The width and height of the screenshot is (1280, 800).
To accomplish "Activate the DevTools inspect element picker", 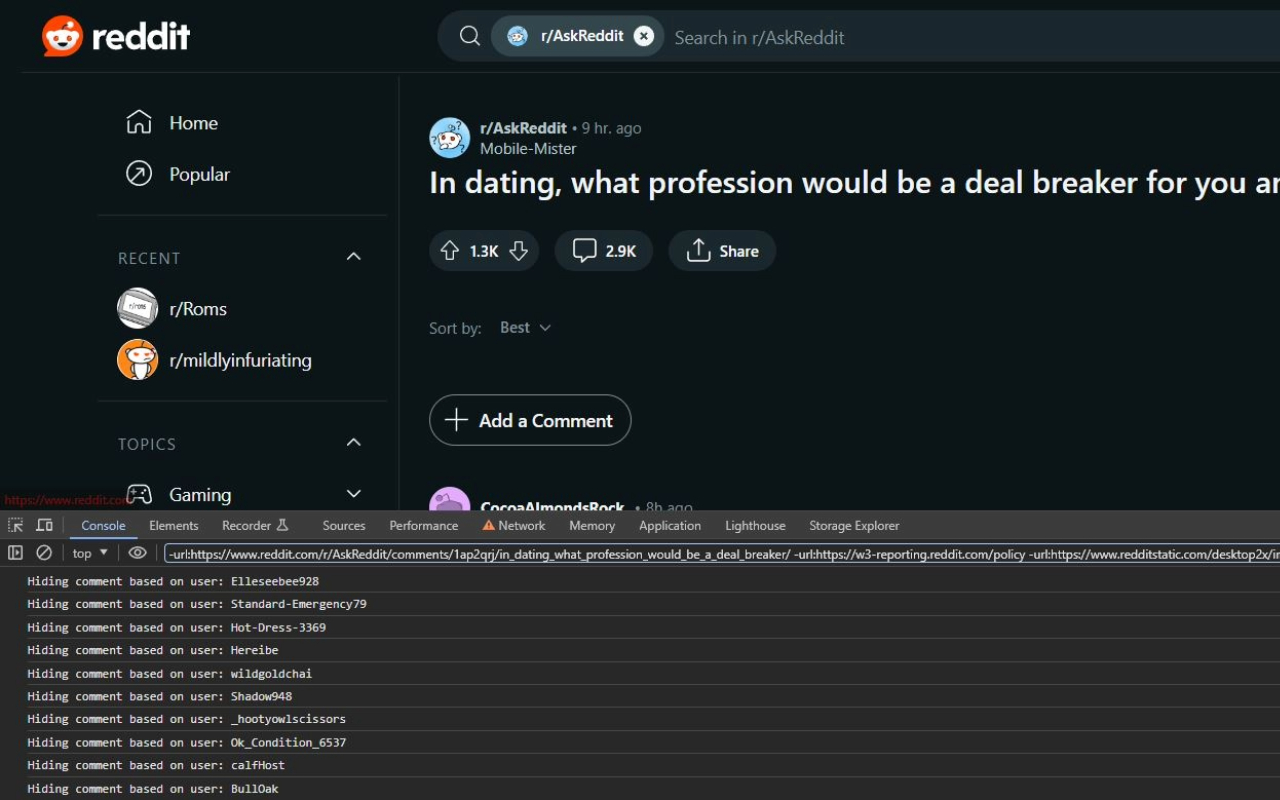I will (x=16, y=525).
